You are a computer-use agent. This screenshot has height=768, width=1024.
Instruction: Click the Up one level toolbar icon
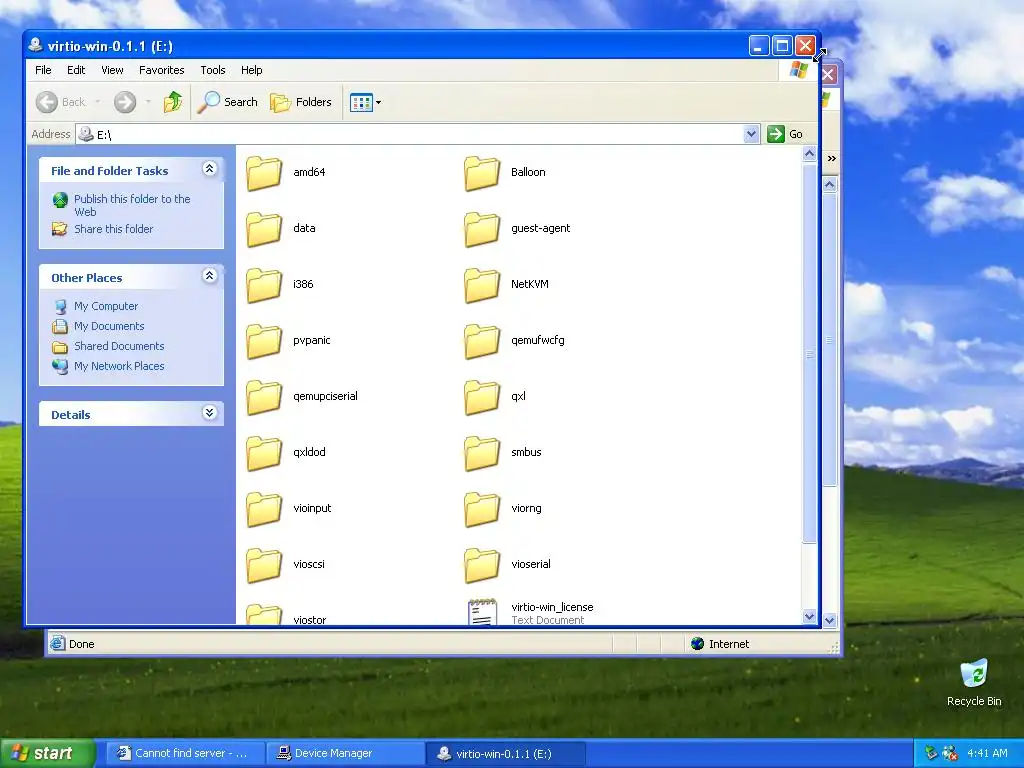(x=173, y=102)
